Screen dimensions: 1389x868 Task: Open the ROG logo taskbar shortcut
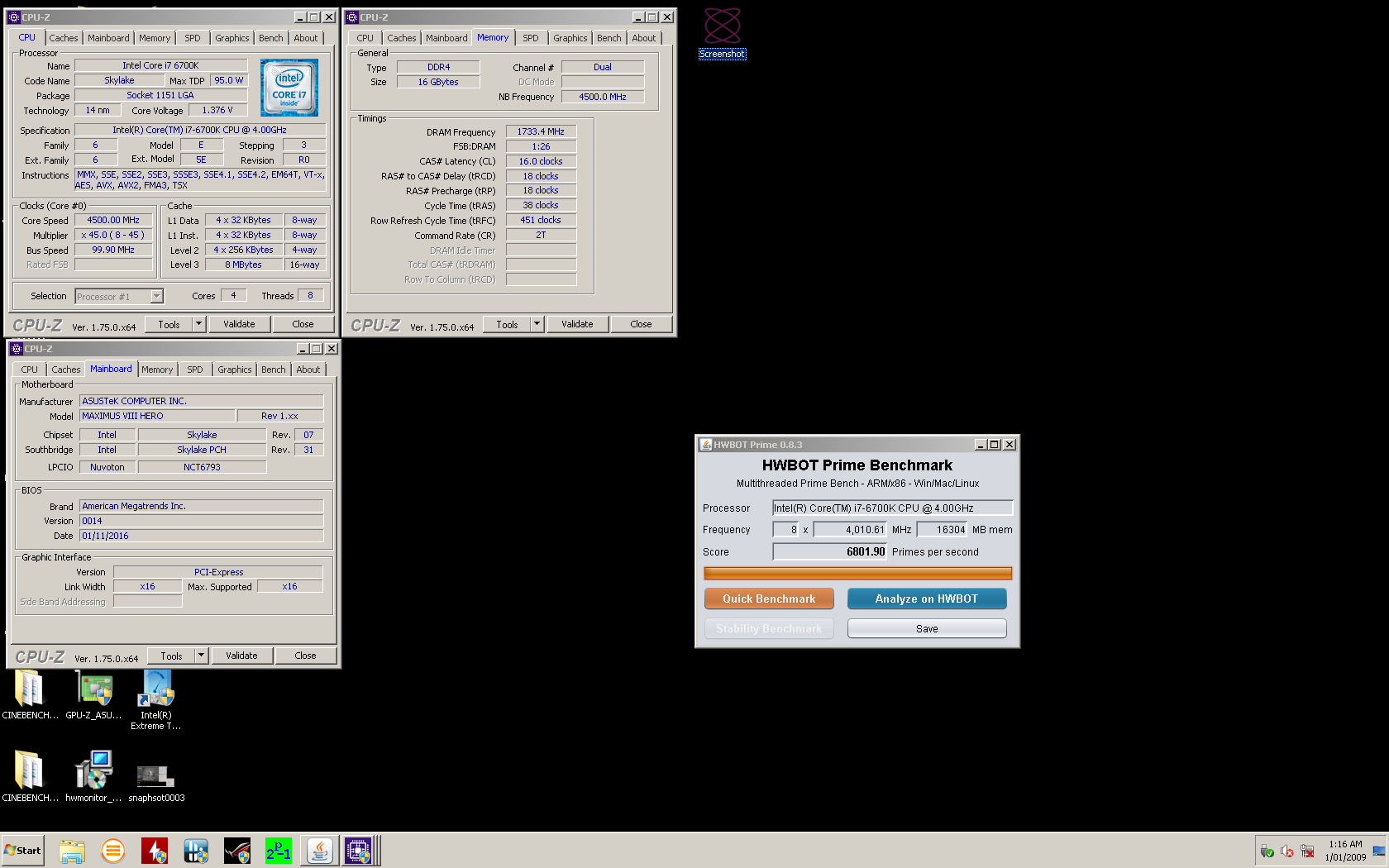(237, 851)
